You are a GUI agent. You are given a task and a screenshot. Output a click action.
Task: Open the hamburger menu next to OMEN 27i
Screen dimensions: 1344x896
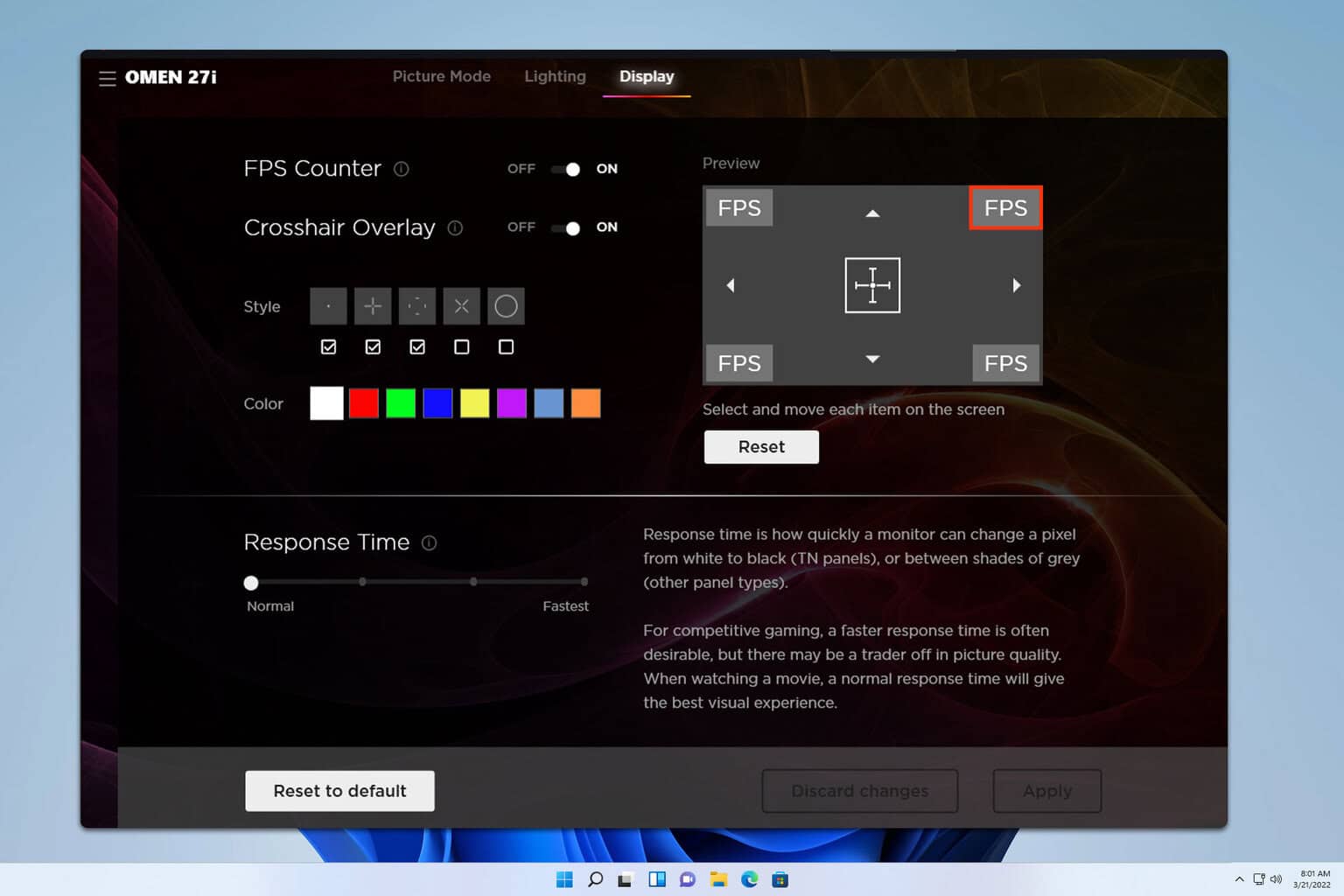pos(107,79)
